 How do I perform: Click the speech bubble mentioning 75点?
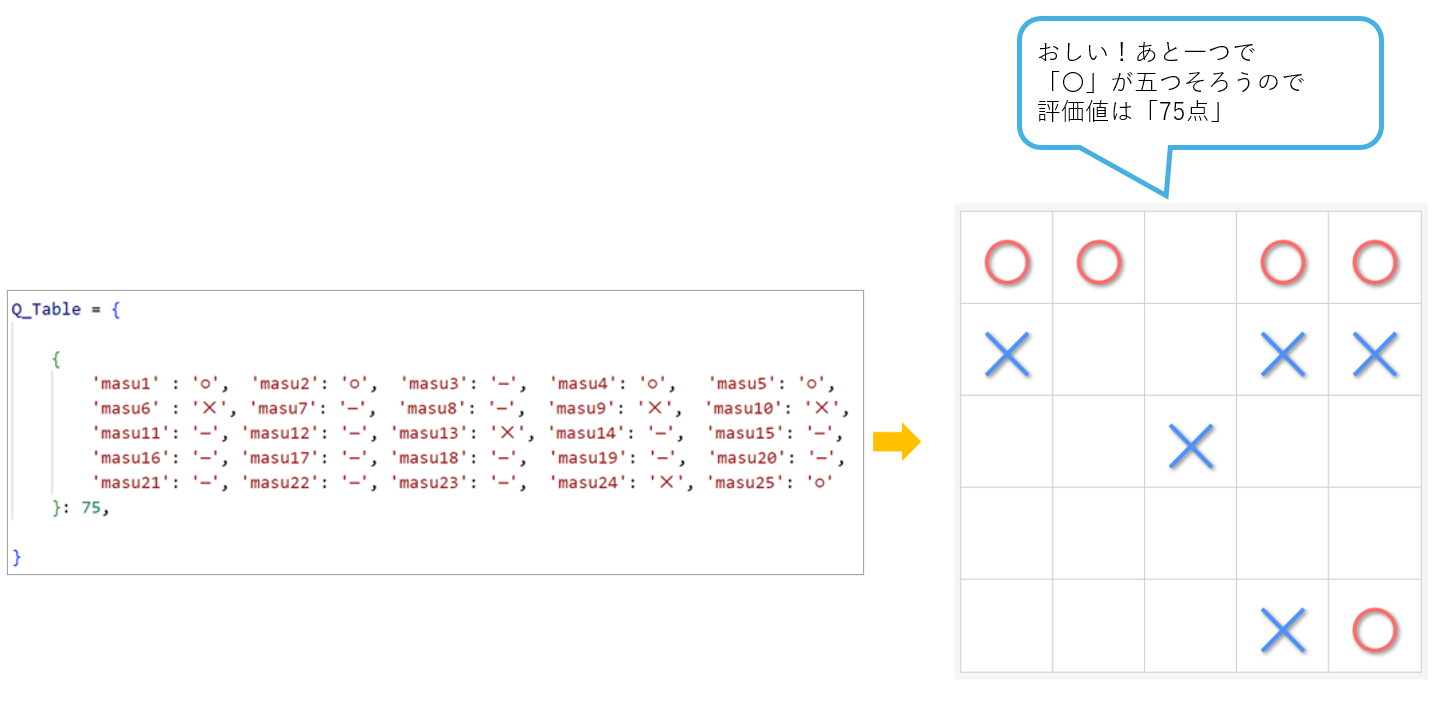(x=1200, y=83)
